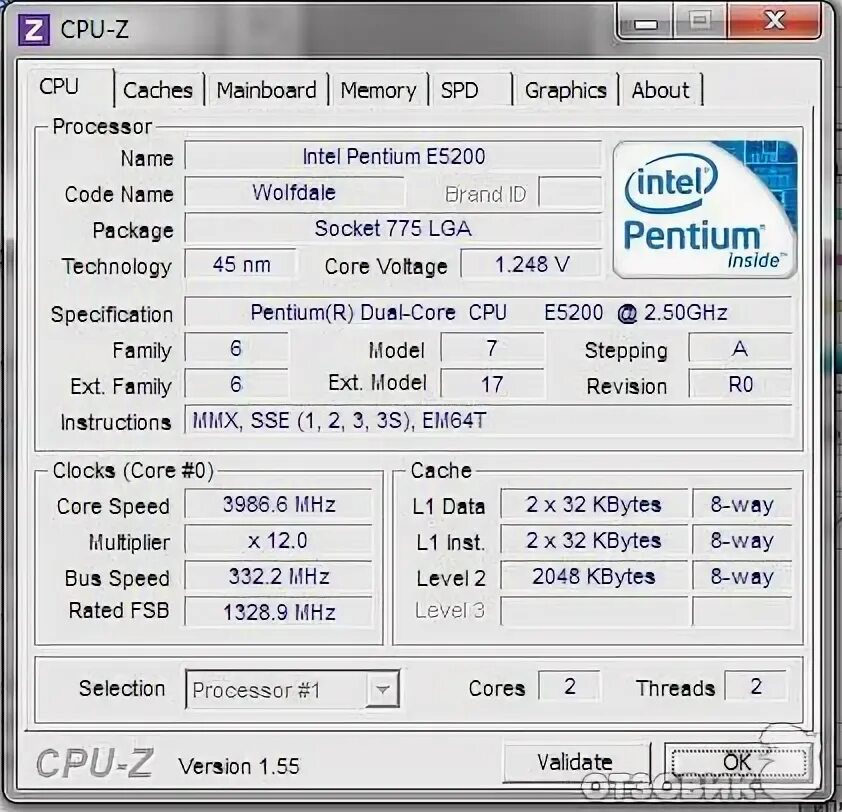Click the Processor group label

pyautogui.click(x=102, y=127)
